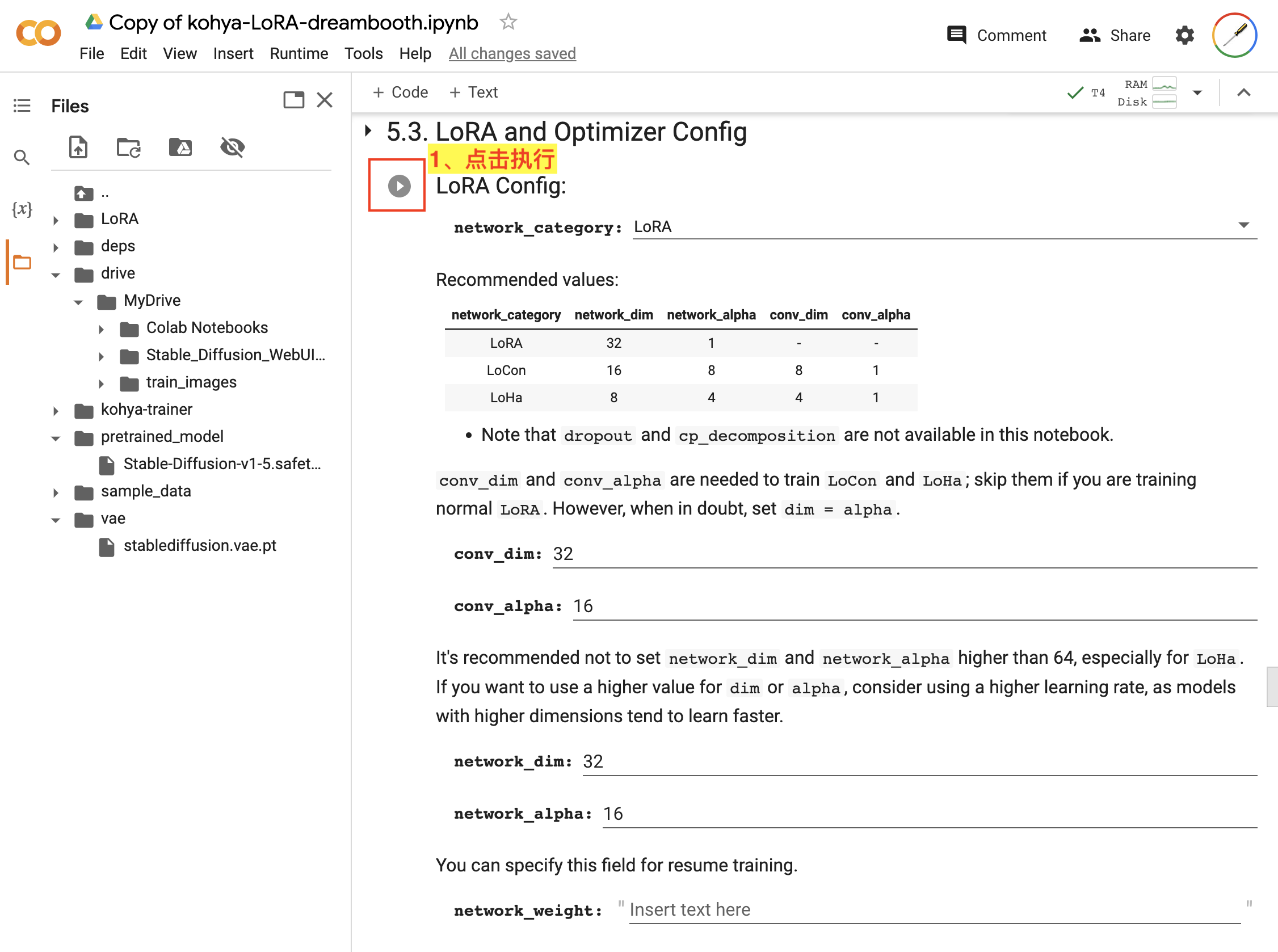Star the notebook
Screen dimensions: 1278x952
point(508,22)
